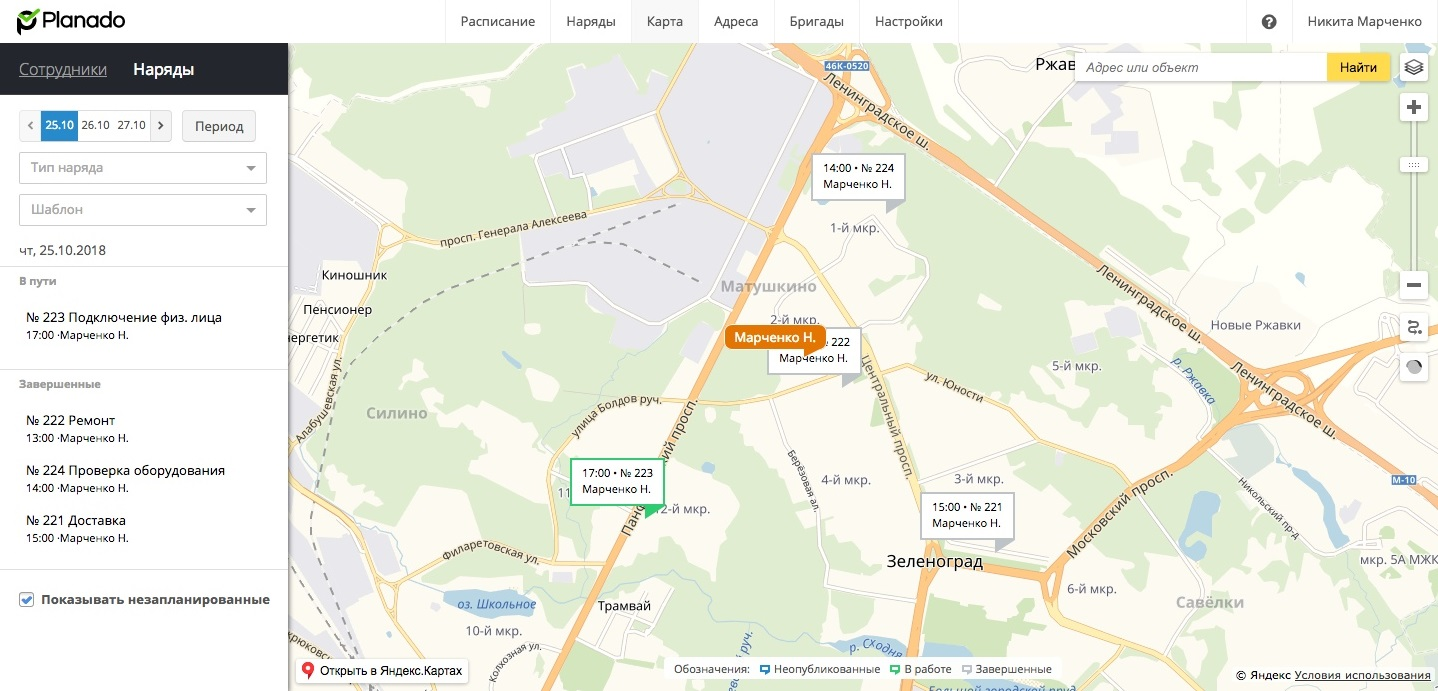Click the Период button
1438x691 pixels.
coord(219,127)
